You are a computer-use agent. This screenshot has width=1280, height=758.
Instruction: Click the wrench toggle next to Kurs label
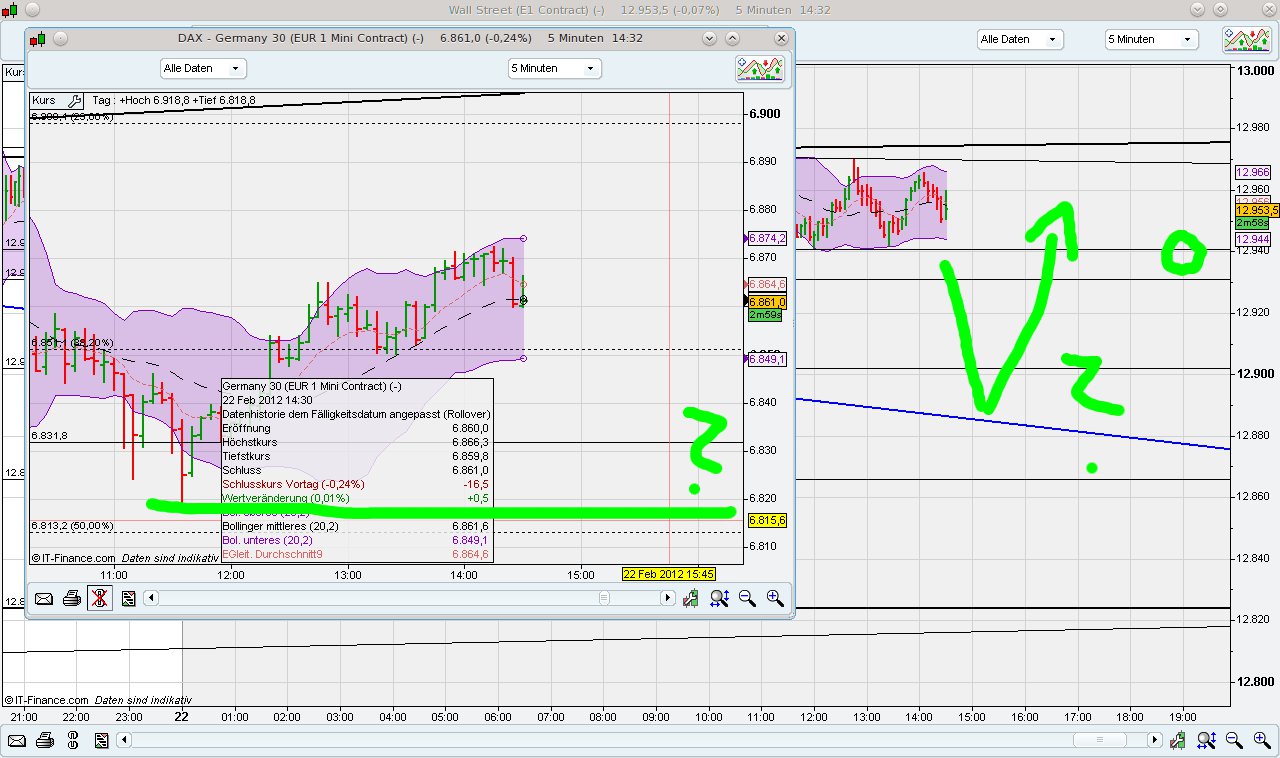click(x=73, y=100)
